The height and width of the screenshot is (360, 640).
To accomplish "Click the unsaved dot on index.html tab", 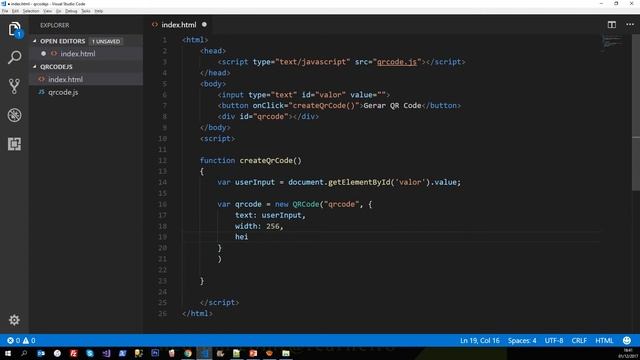I will coord(204,24).
